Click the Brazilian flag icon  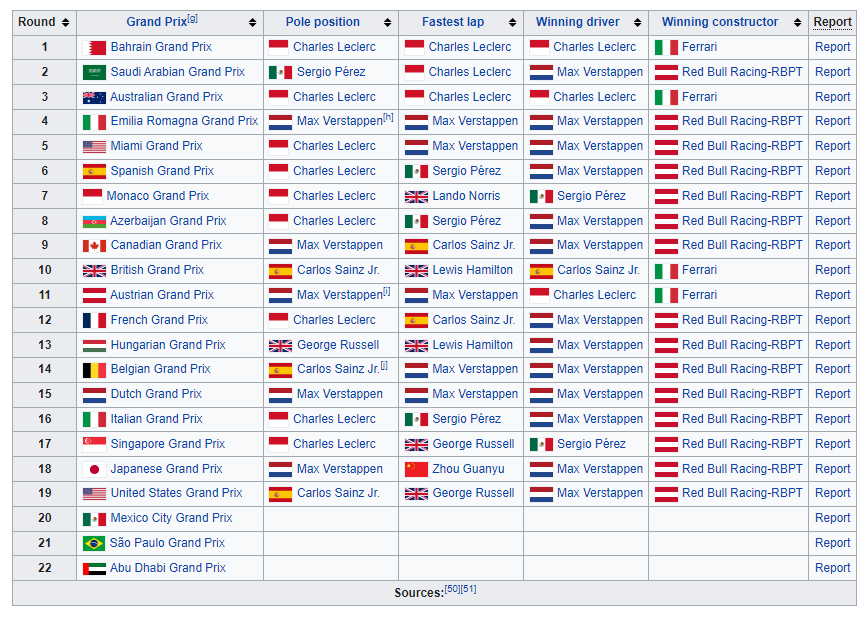(94, 544)
